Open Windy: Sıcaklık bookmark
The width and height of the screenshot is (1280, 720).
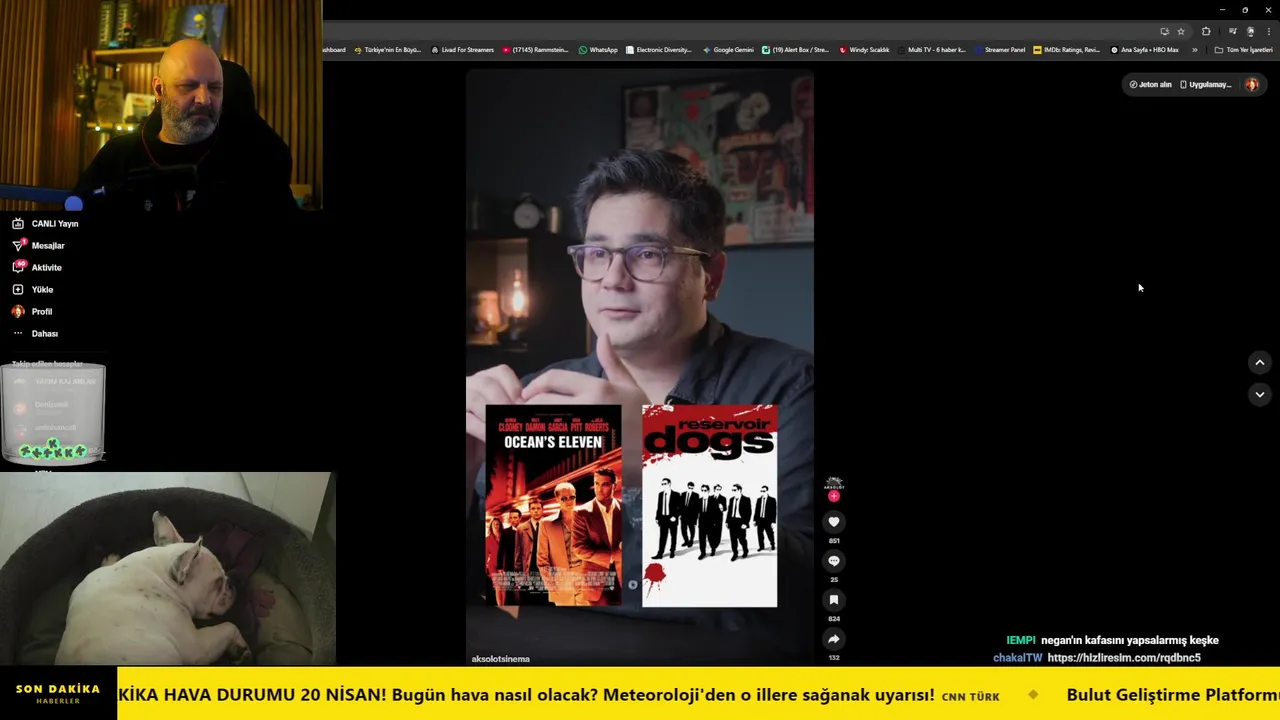pos(864,50)
